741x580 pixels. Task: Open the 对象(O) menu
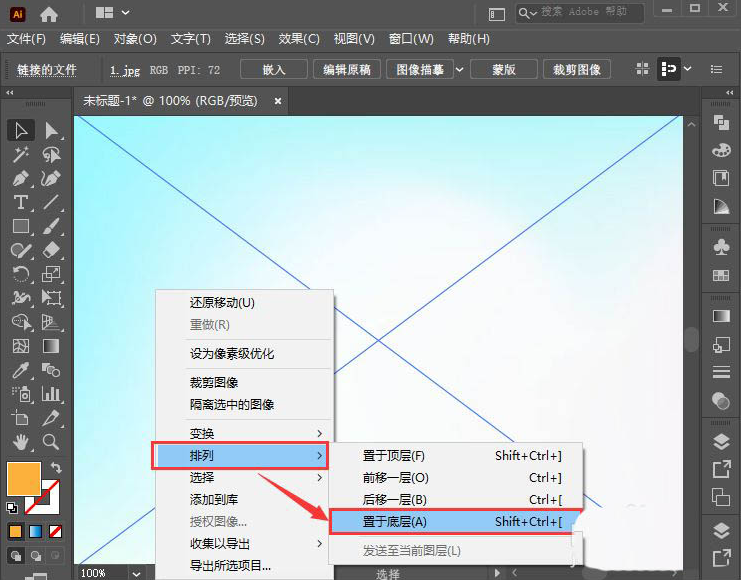tap(135, 39)
